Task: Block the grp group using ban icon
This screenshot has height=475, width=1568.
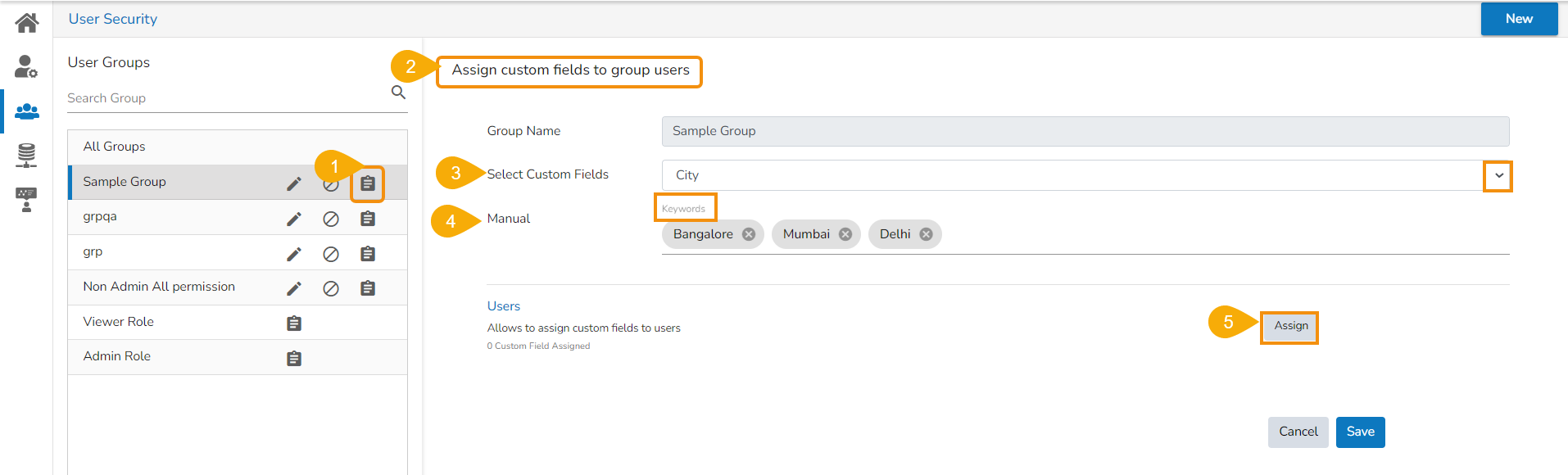Action: pyautogui.click(x=331, y=254)
